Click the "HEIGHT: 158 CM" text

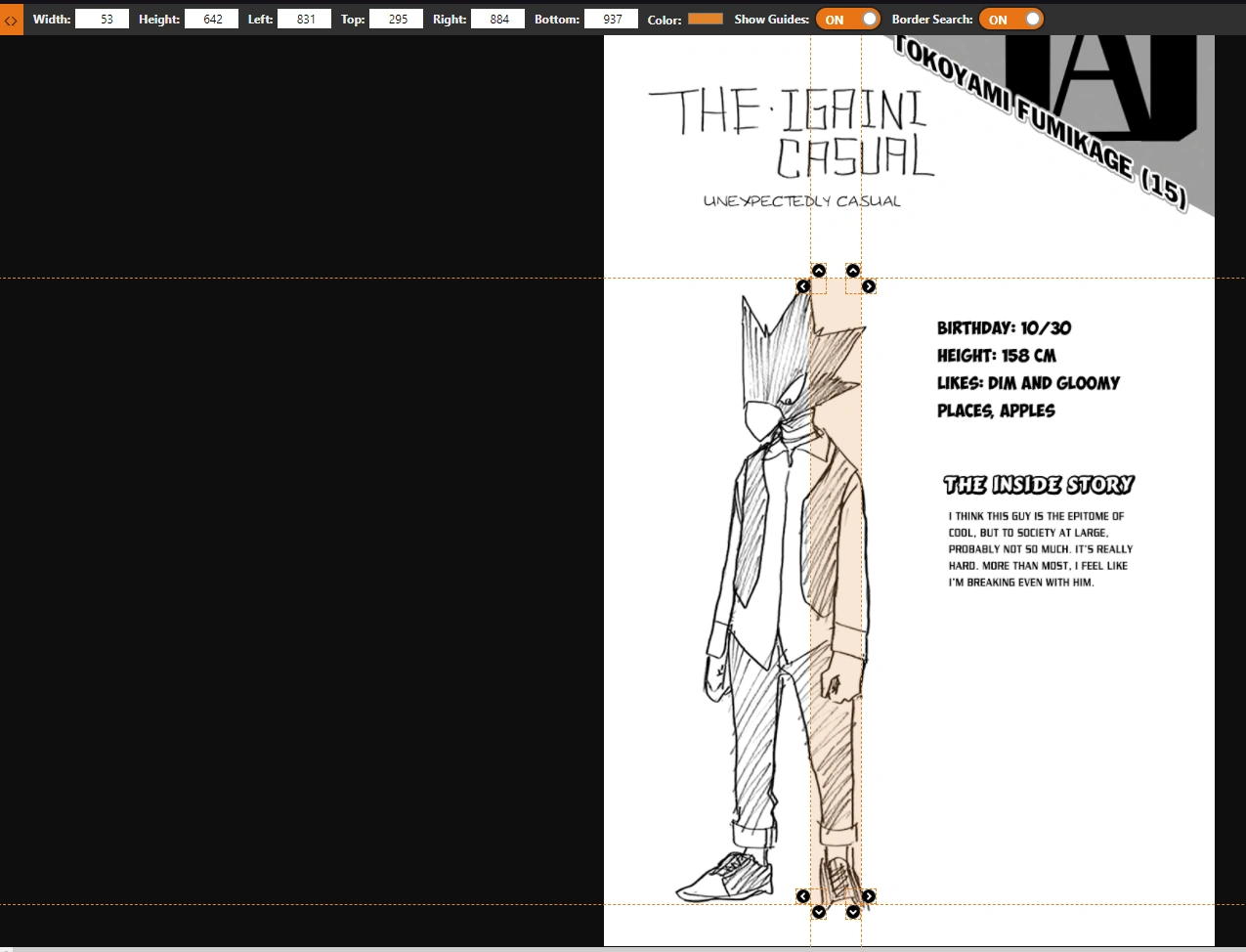[x=996, y=356]
